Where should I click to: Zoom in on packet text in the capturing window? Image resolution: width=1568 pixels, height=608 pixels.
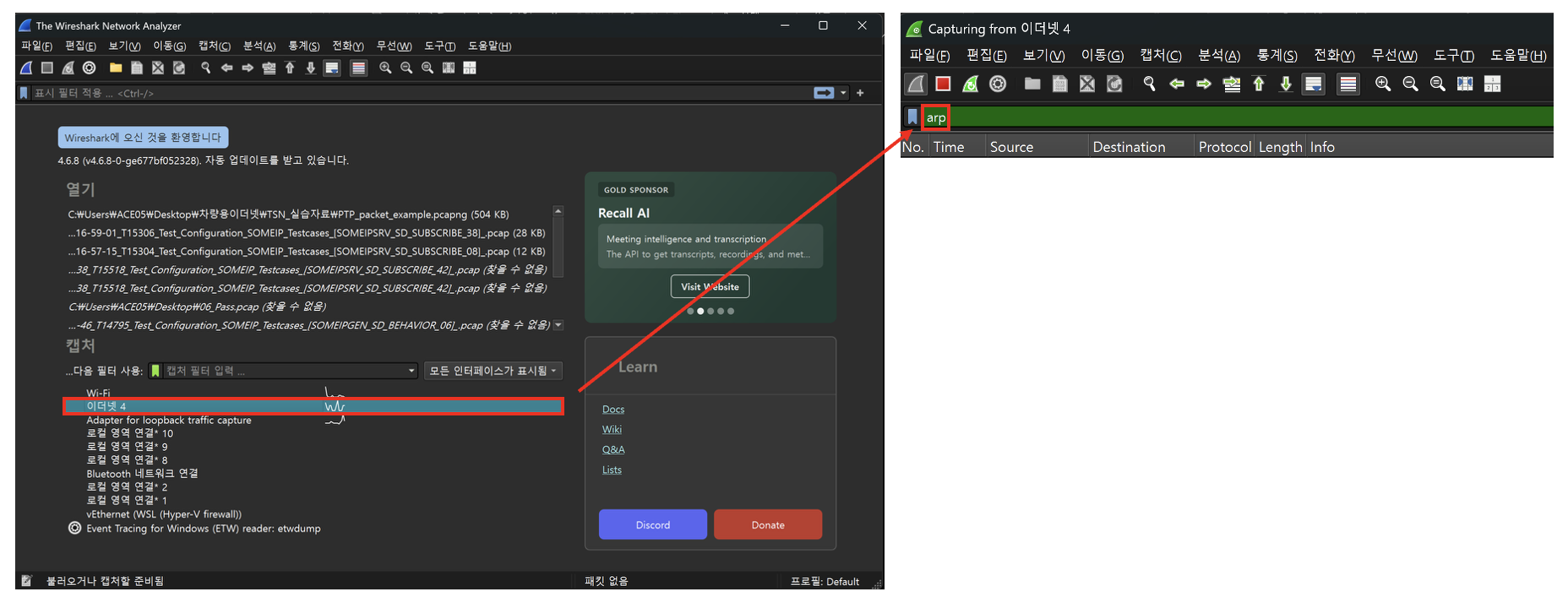pos(1383,84)
